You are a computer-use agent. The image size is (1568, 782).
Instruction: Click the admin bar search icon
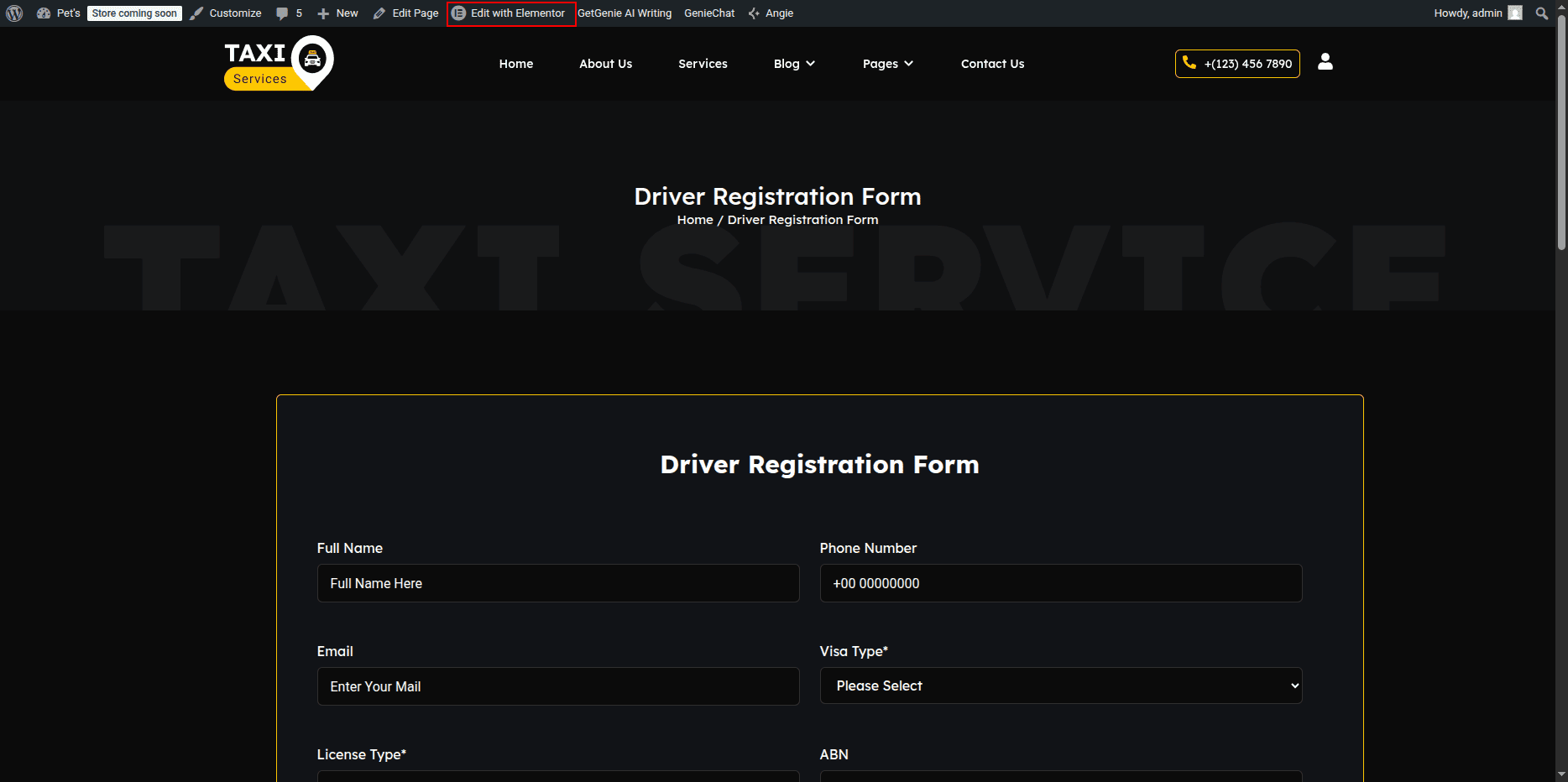point(1541,13)
